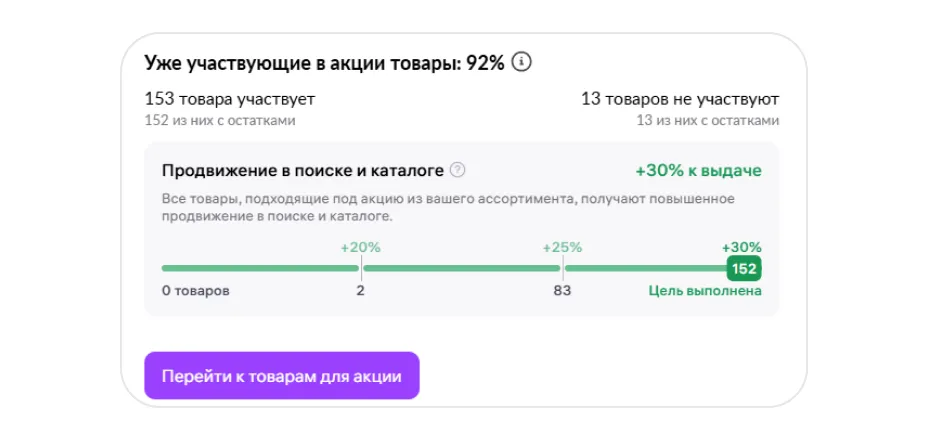
Task: Click the '+30%' milestone label above badge
Action: (x=741, y=247)
